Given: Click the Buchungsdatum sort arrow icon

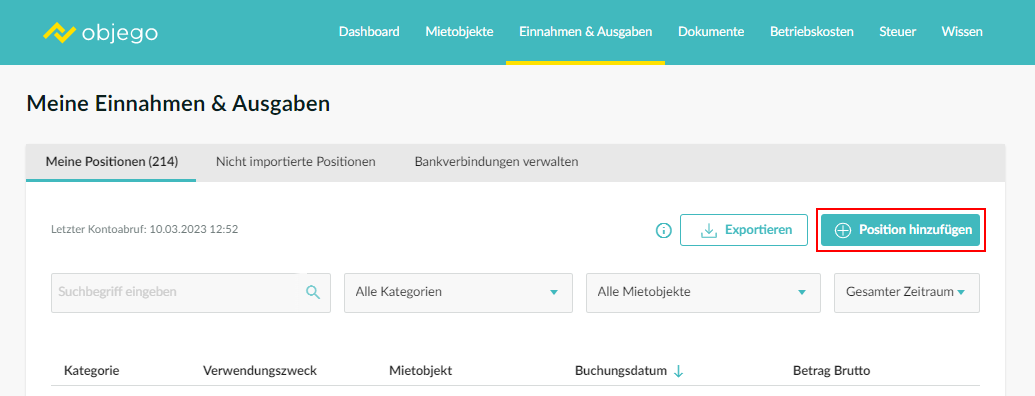Looking at the screenshot, I should 678,372.
